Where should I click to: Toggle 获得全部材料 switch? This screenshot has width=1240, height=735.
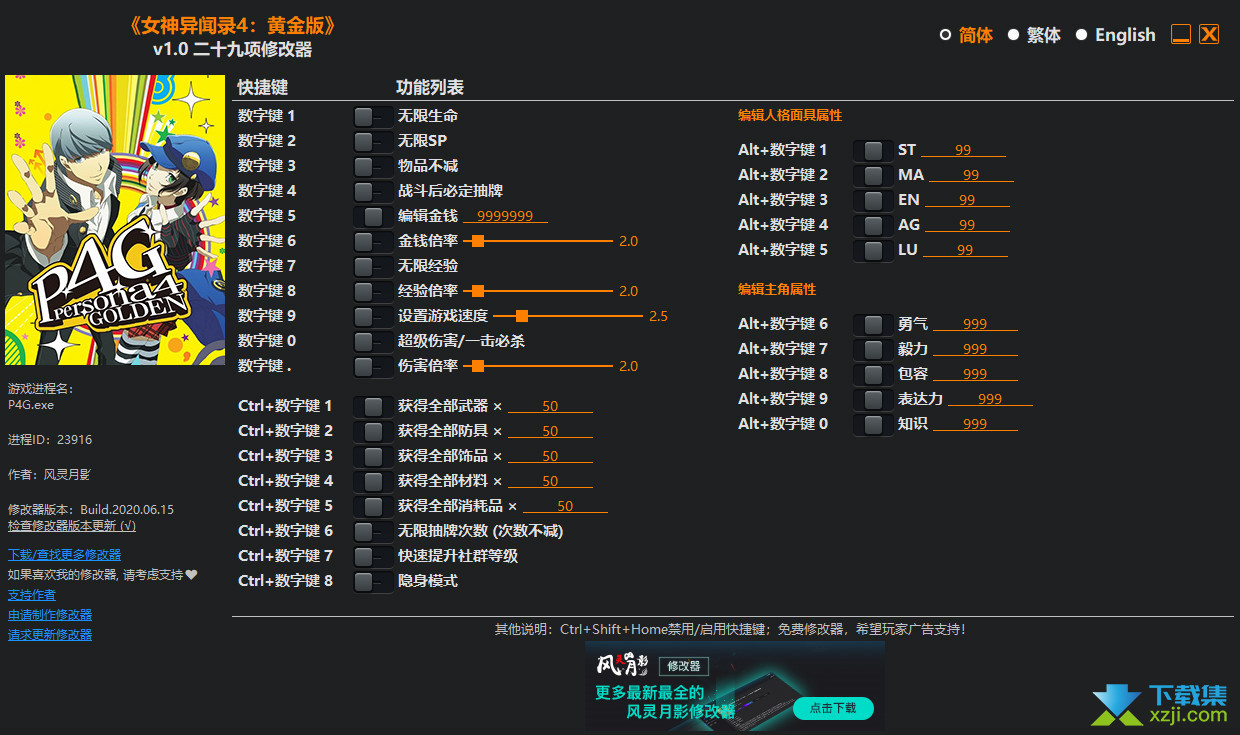point(373,481)
